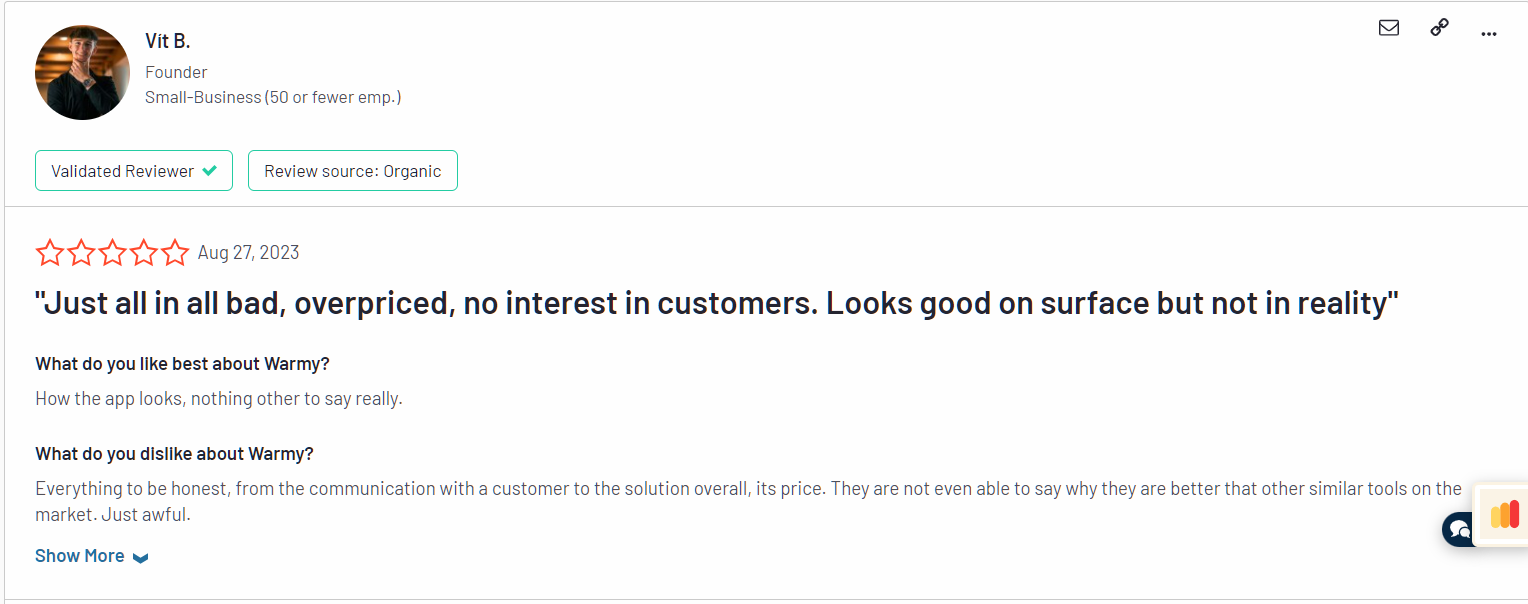1528x604 pixels.
Task: Open the review title "Just all in all bad"
Action: coord(716,304)
